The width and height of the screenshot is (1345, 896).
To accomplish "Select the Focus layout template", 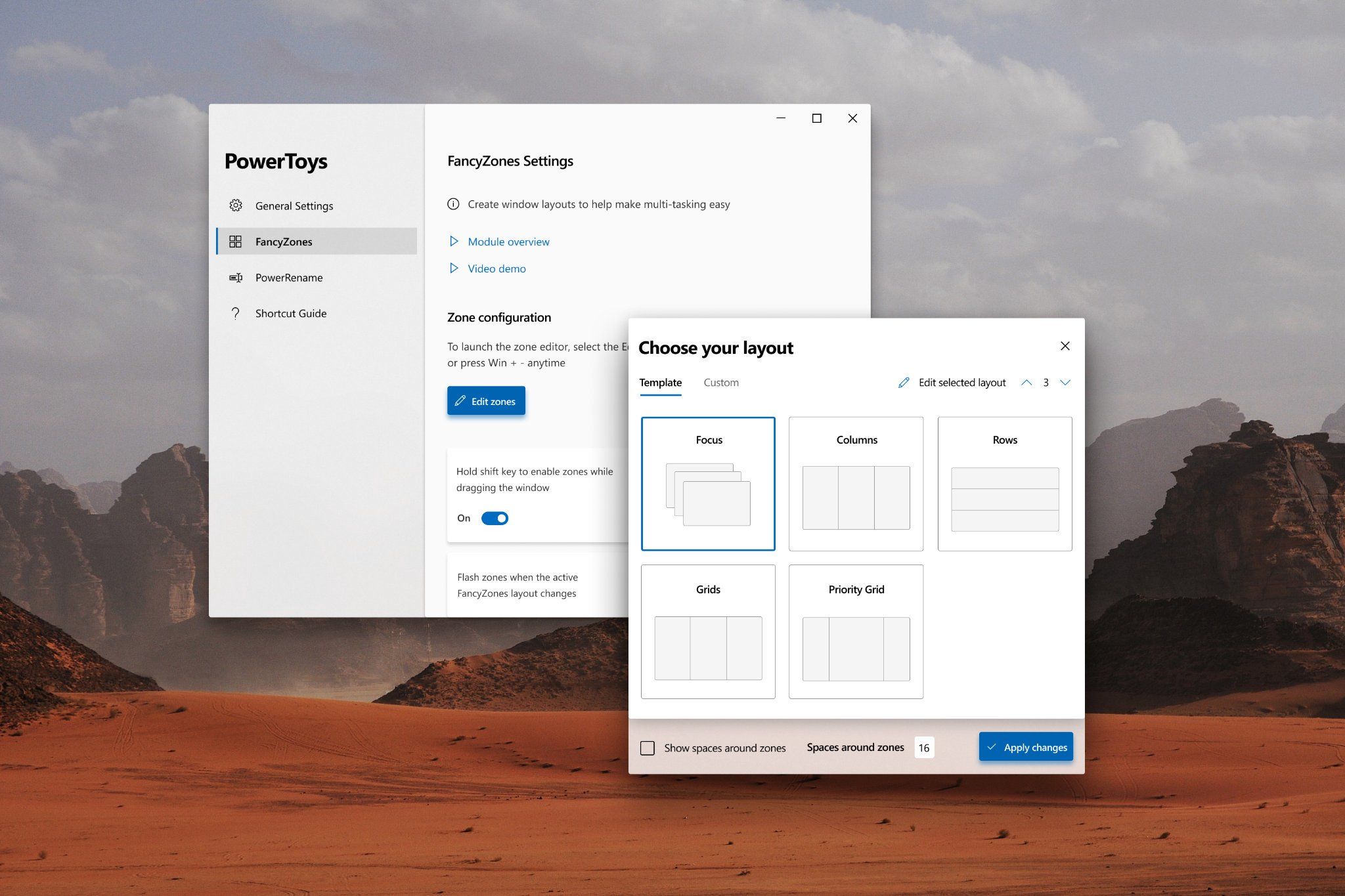I will [708, 484].
